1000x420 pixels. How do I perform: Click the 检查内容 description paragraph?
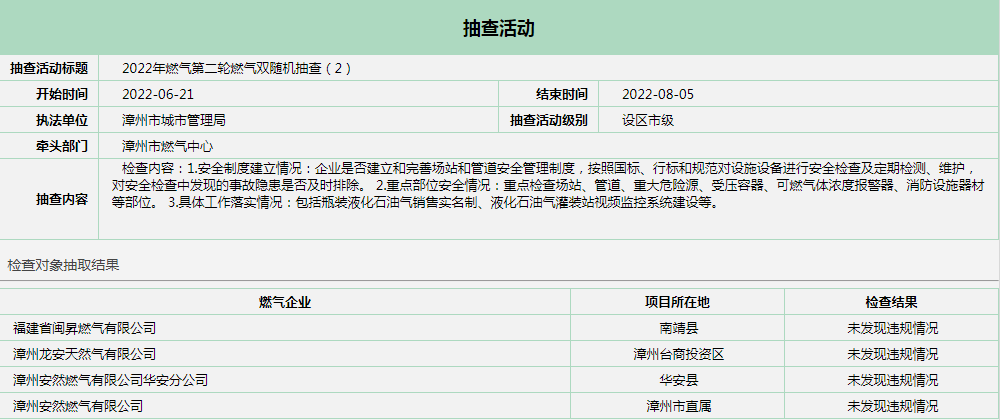tap(540, 184)
